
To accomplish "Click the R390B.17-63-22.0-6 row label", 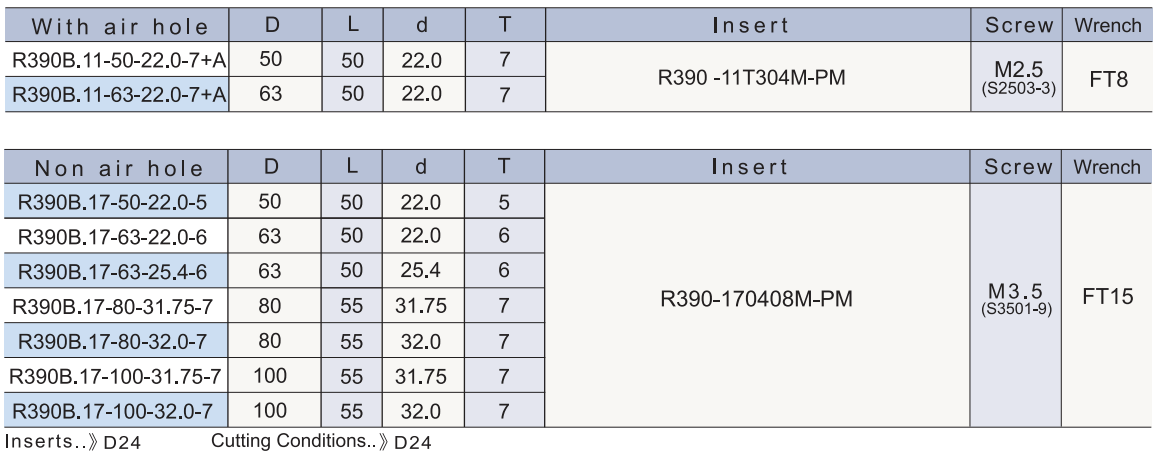I will pos(115,236).
